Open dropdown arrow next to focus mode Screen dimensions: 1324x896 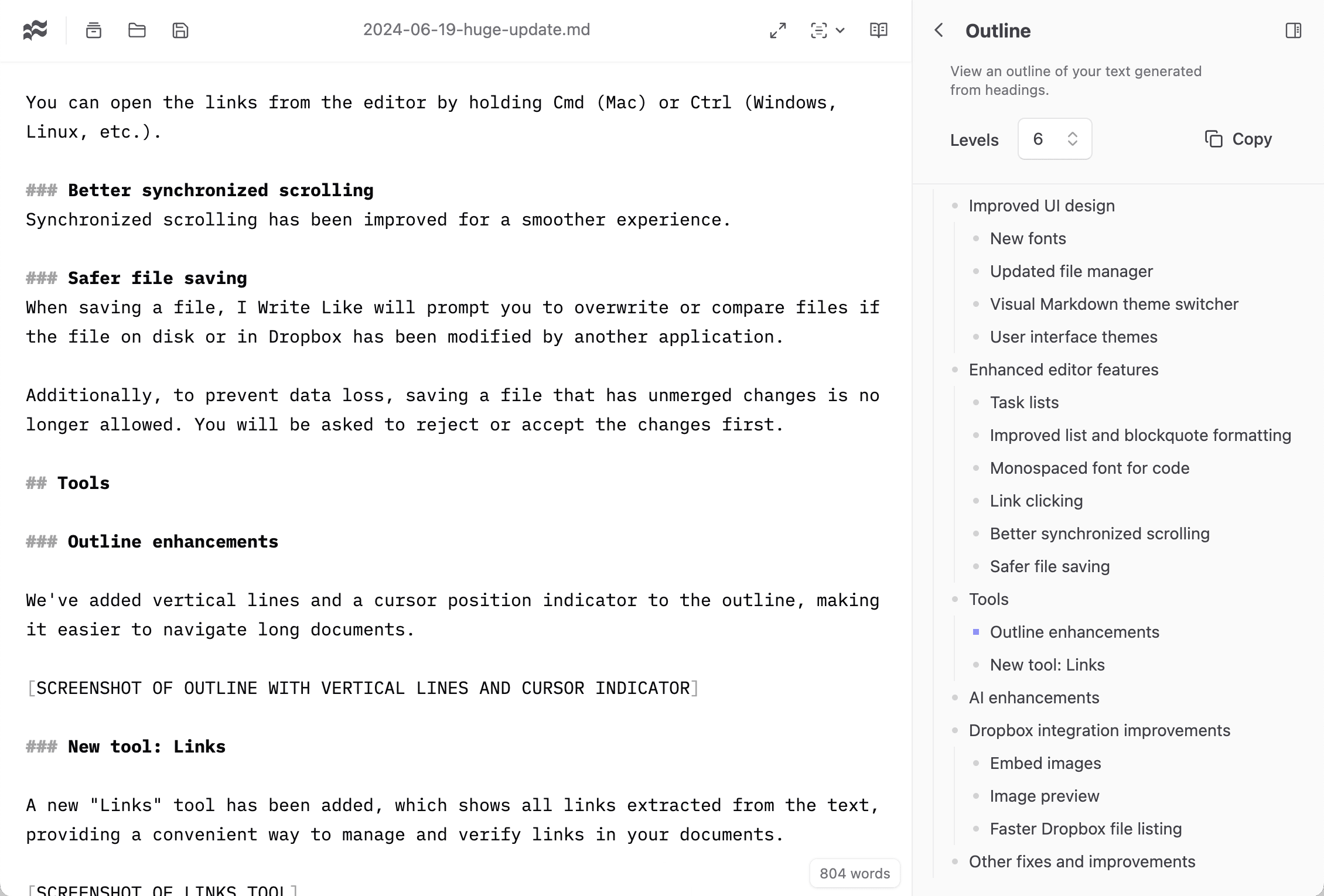tap(841, 30)
